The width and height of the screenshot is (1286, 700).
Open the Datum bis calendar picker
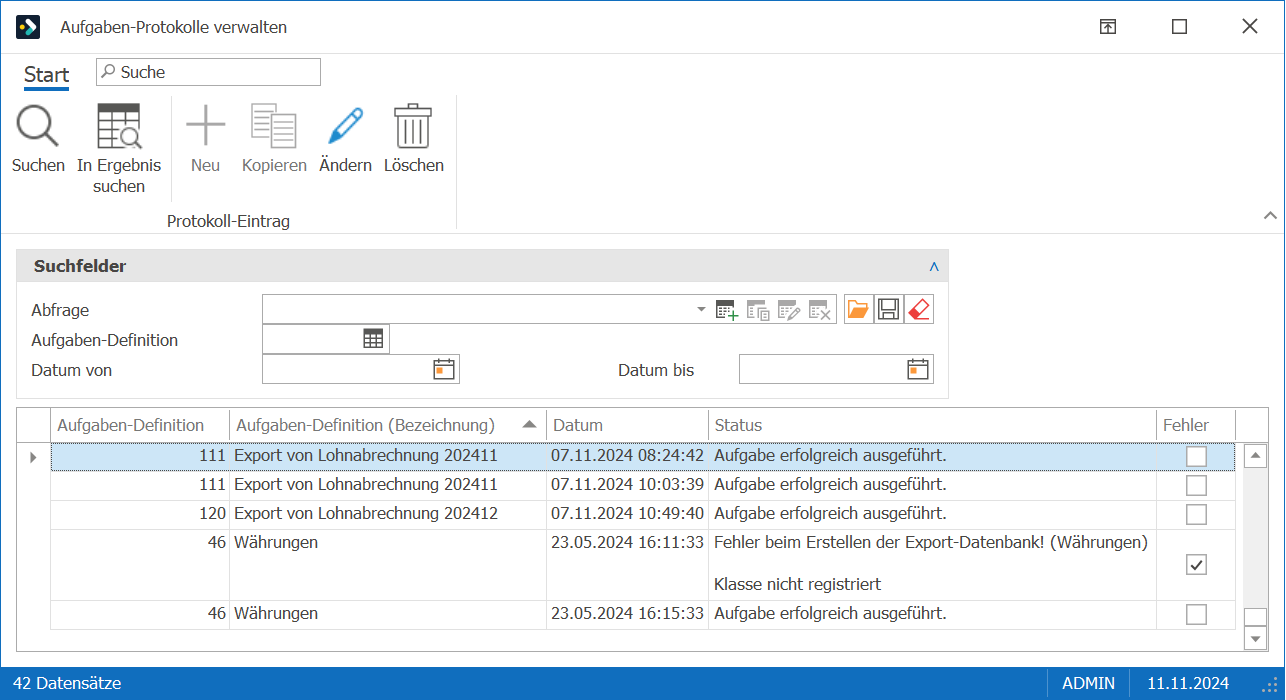click(x=918, y=370)
